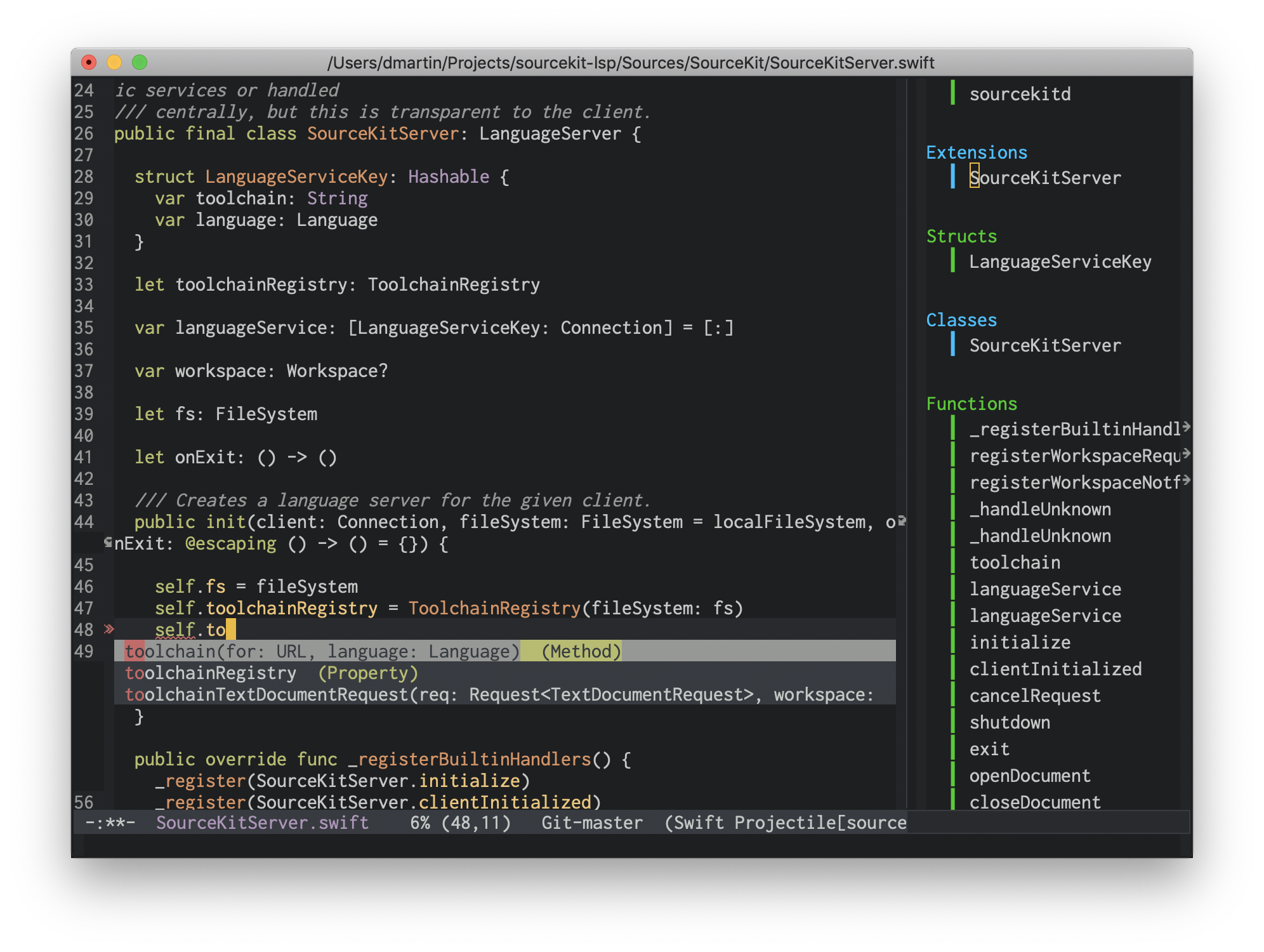
Task: Click the line continuation arrow on line 44
Action: click(902, 521)
